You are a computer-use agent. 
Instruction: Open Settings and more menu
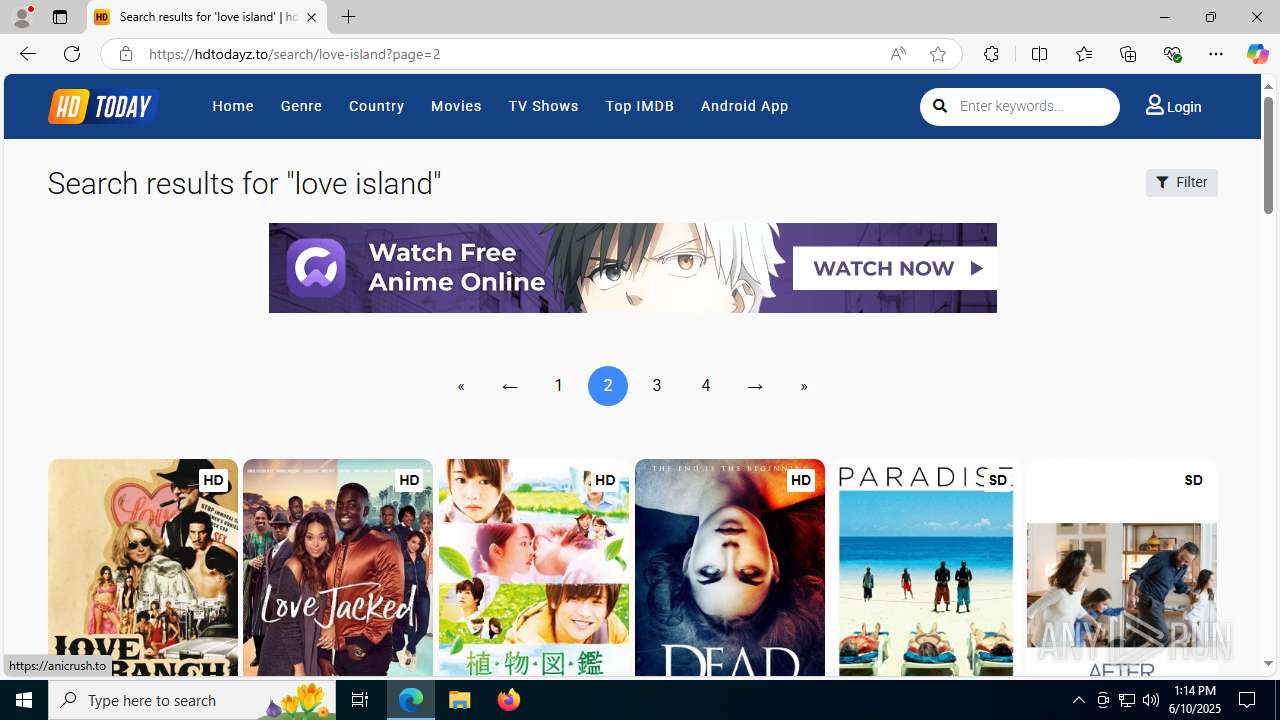point(1216,54)
